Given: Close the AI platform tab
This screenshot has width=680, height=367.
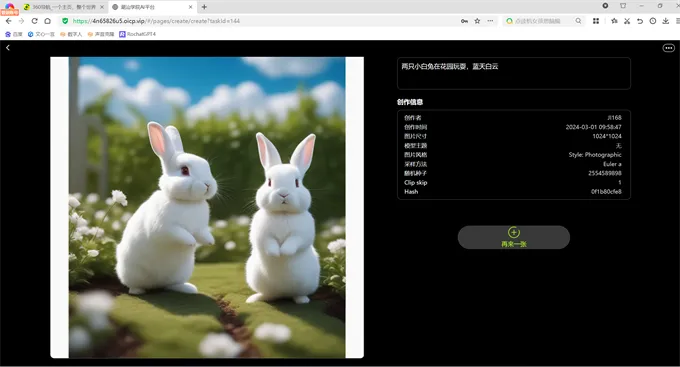Looking at the screenshot, I should (x=190, y=7).
